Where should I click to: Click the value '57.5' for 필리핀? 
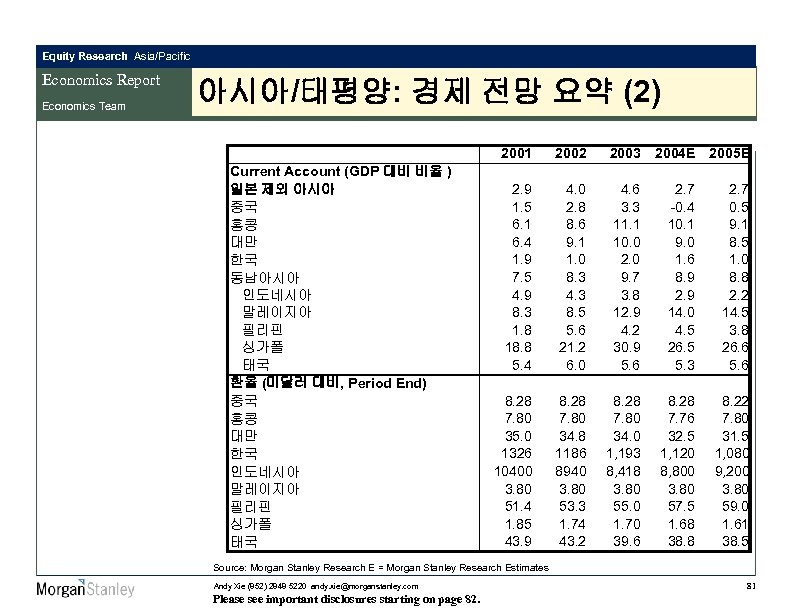(x=681, y=506)
